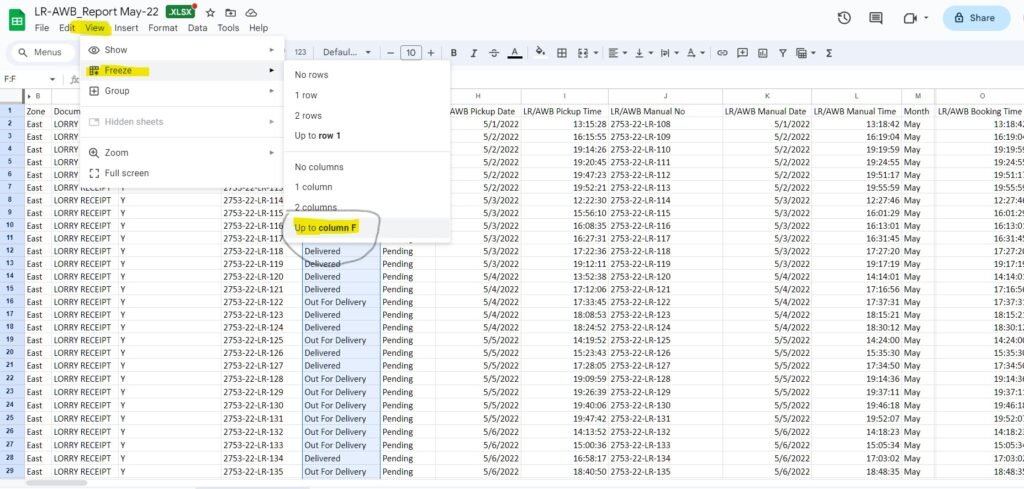Click the font size field showing 10
This screenshot has width=1024, height=489.
click(410, 53)
